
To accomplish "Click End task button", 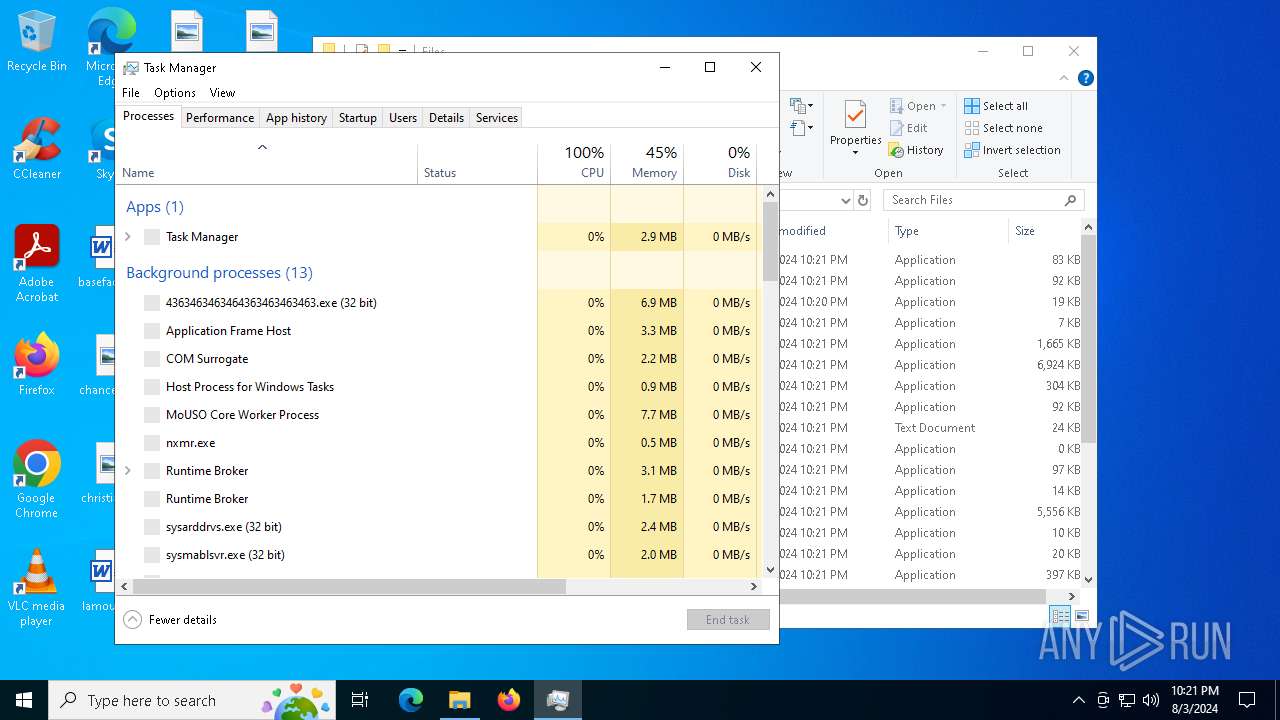I will tap(728, 620).
